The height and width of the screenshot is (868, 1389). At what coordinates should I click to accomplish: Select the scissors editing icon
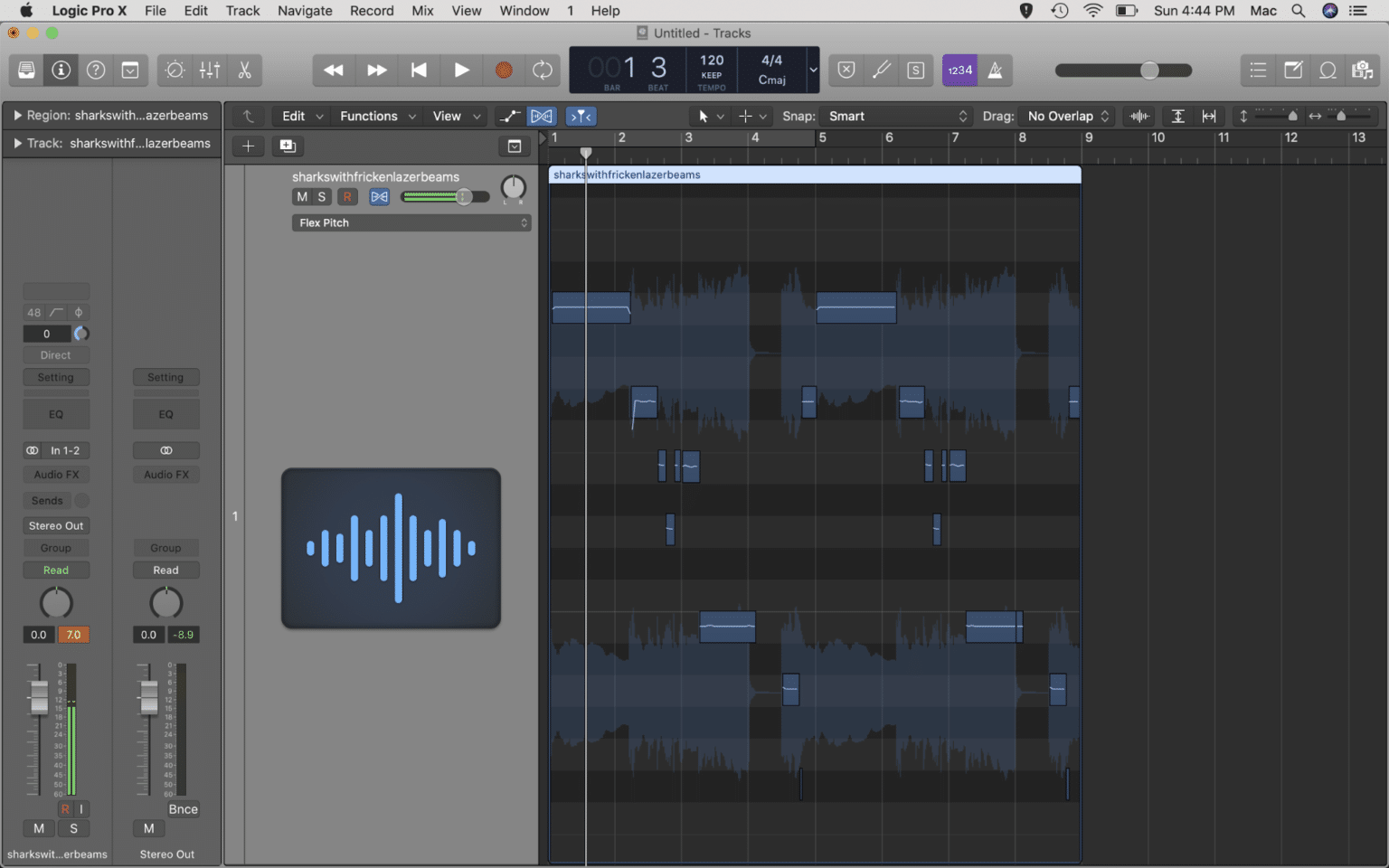244,70
